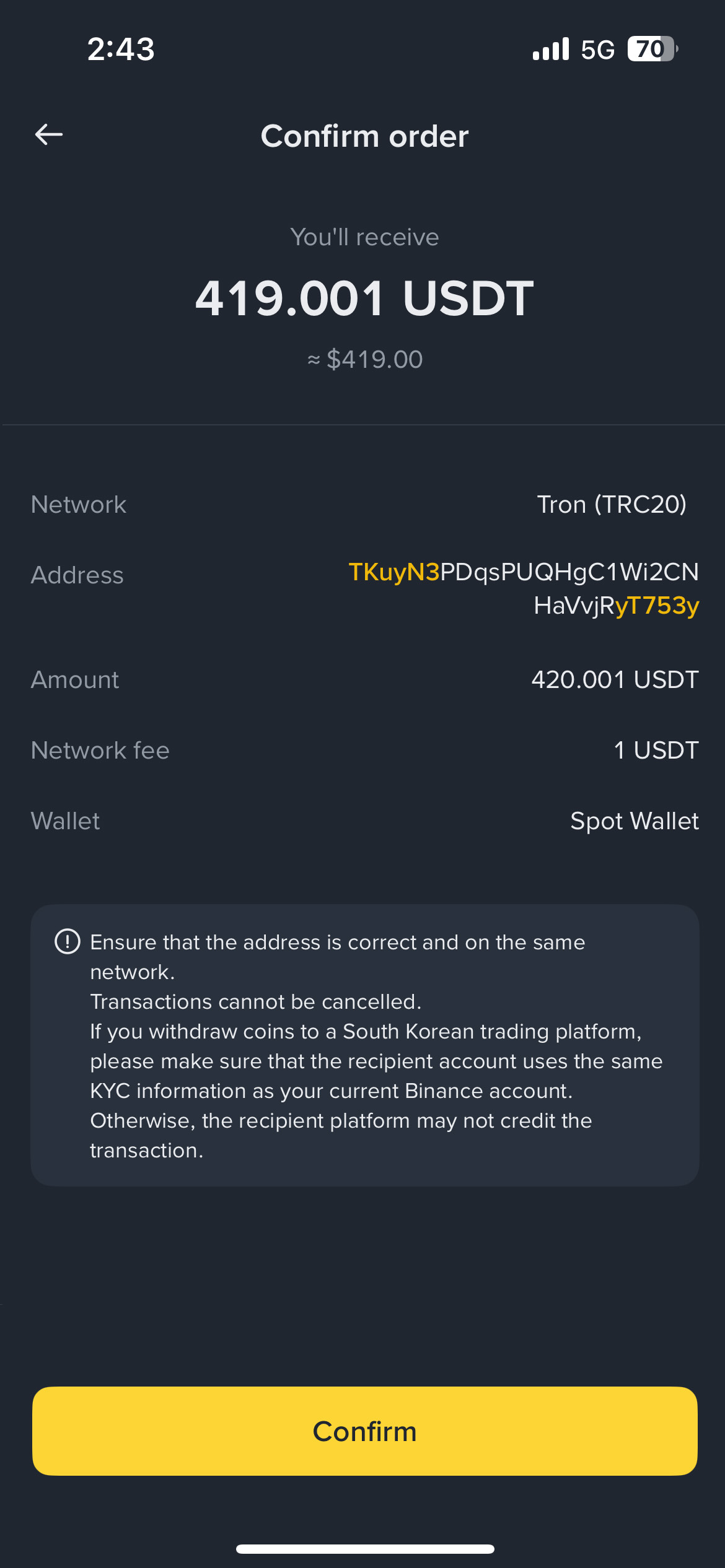725x1568 pixels.
Task: Tap the Network fee label
Action: point(100,750)
